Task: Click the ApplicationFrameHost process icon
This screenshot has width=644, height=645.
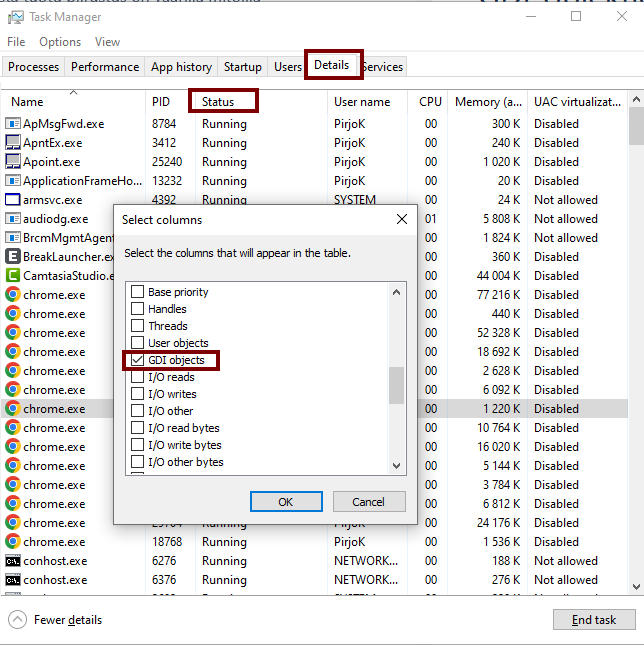Action: (13, 181)
